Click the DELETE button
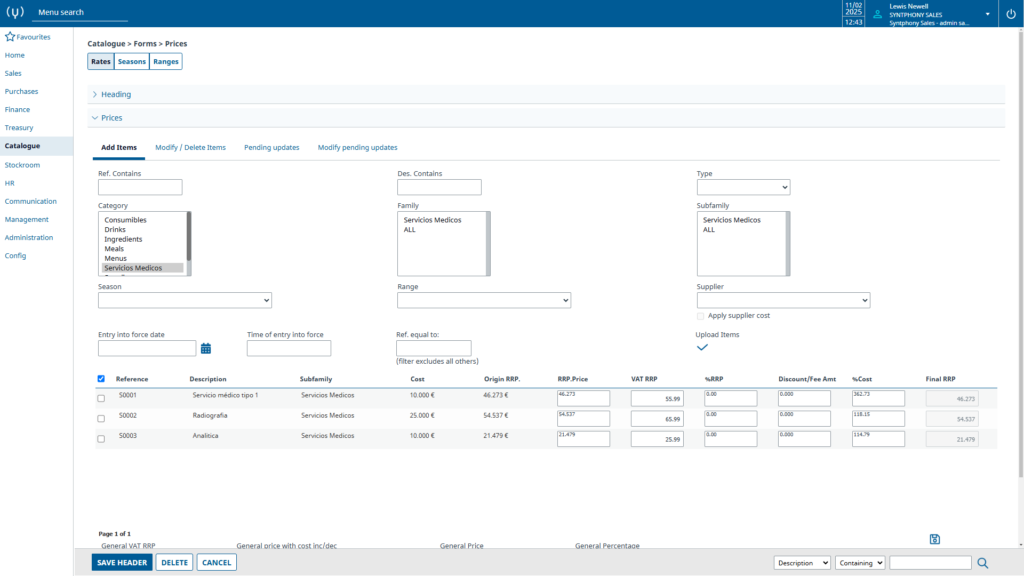 point(174,562)
